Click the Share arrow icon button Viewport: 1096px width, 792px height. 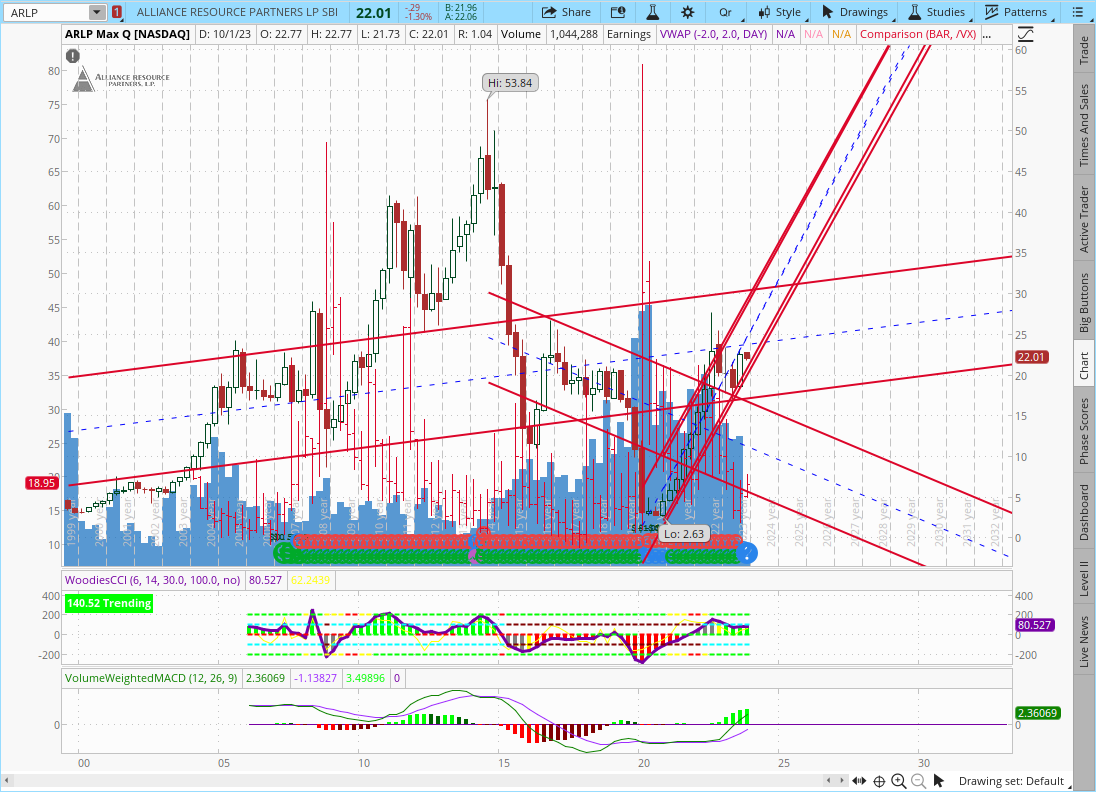pos(566,12)
